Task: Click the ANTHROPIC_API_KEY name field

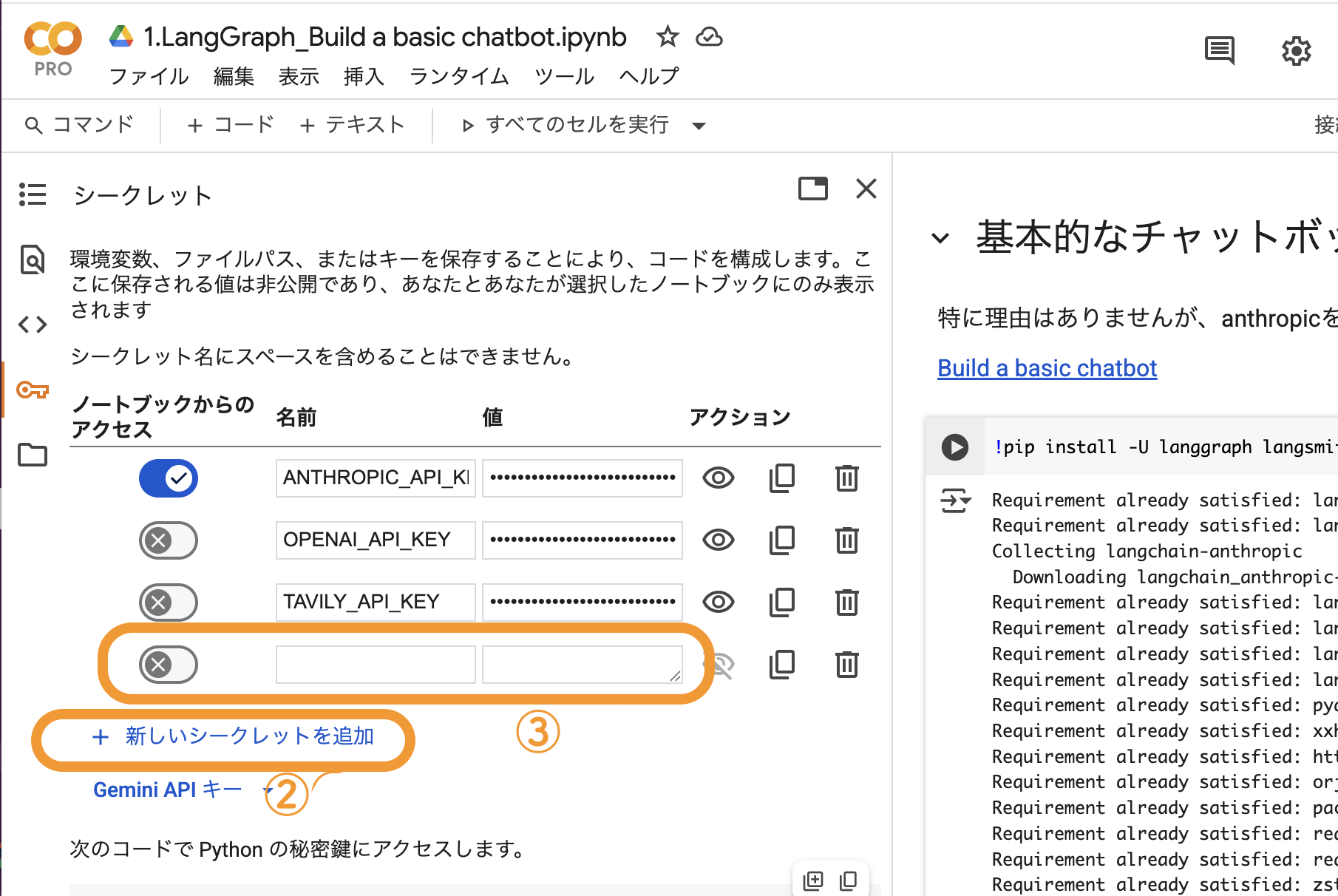Action: 376,478
